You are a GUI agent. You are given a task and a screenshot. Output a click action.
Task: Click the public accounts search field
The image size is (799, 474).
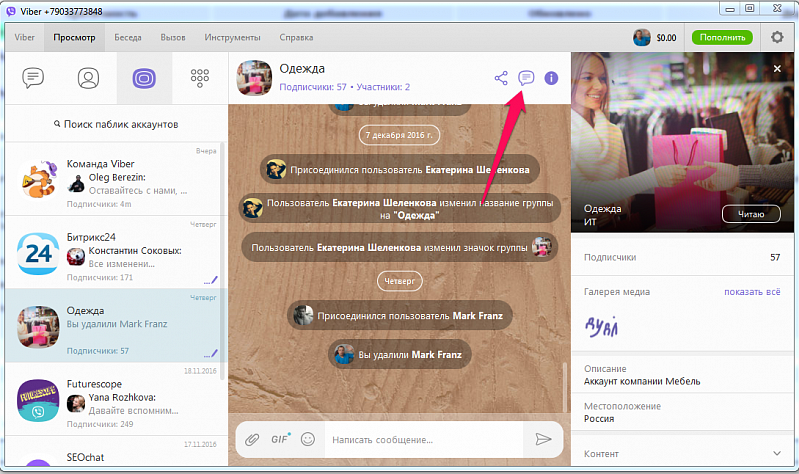point(116,124)
